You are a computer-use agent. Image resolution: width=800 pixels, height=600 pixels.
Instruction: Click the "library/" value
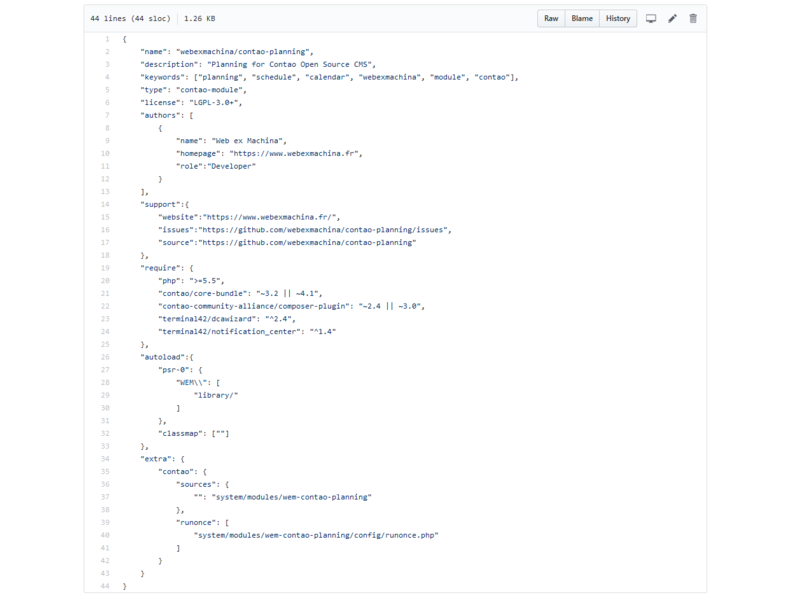(x=216, y=395)
